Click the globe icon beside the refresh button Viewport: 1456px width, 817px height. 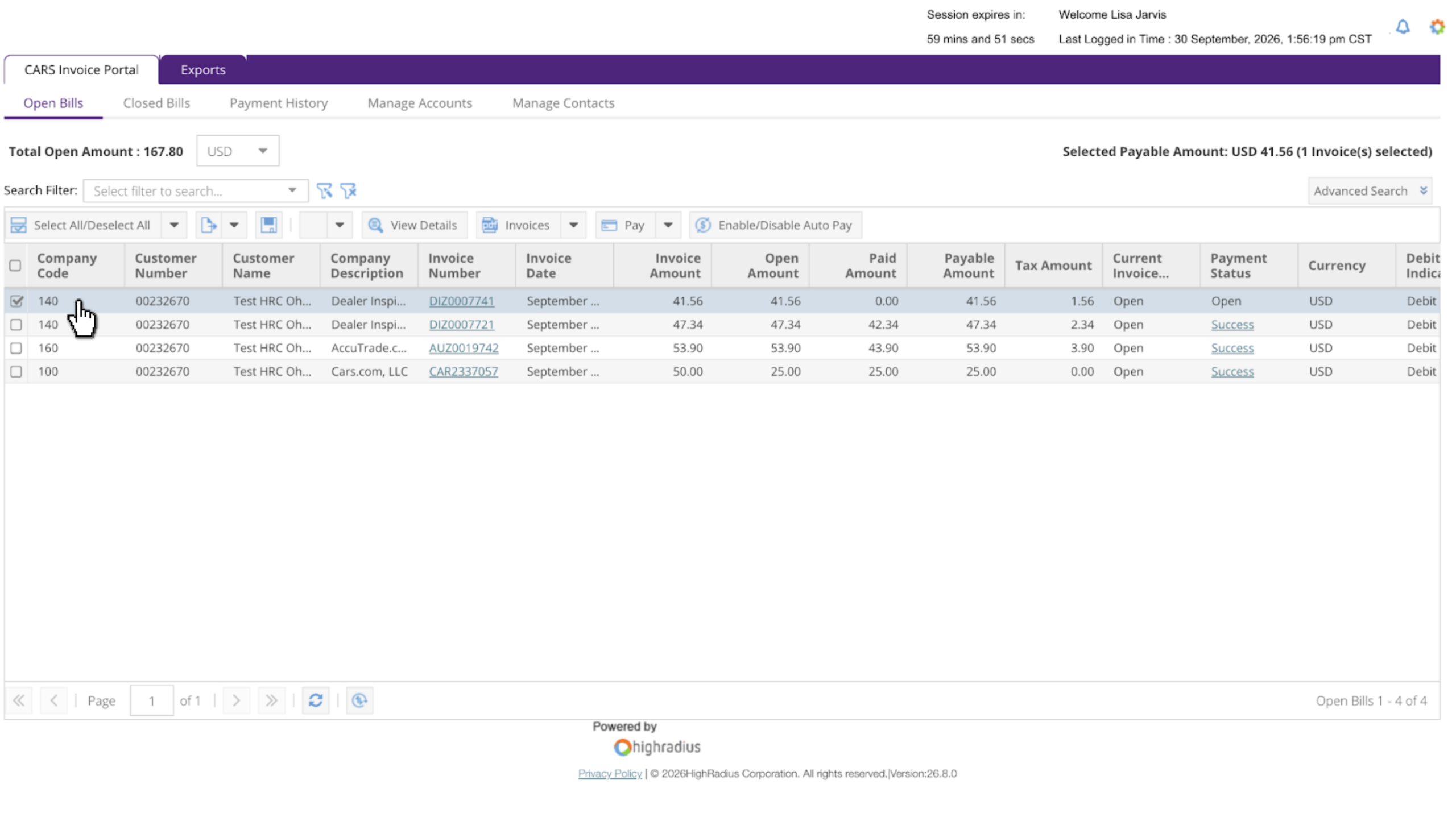pos(359,700)
